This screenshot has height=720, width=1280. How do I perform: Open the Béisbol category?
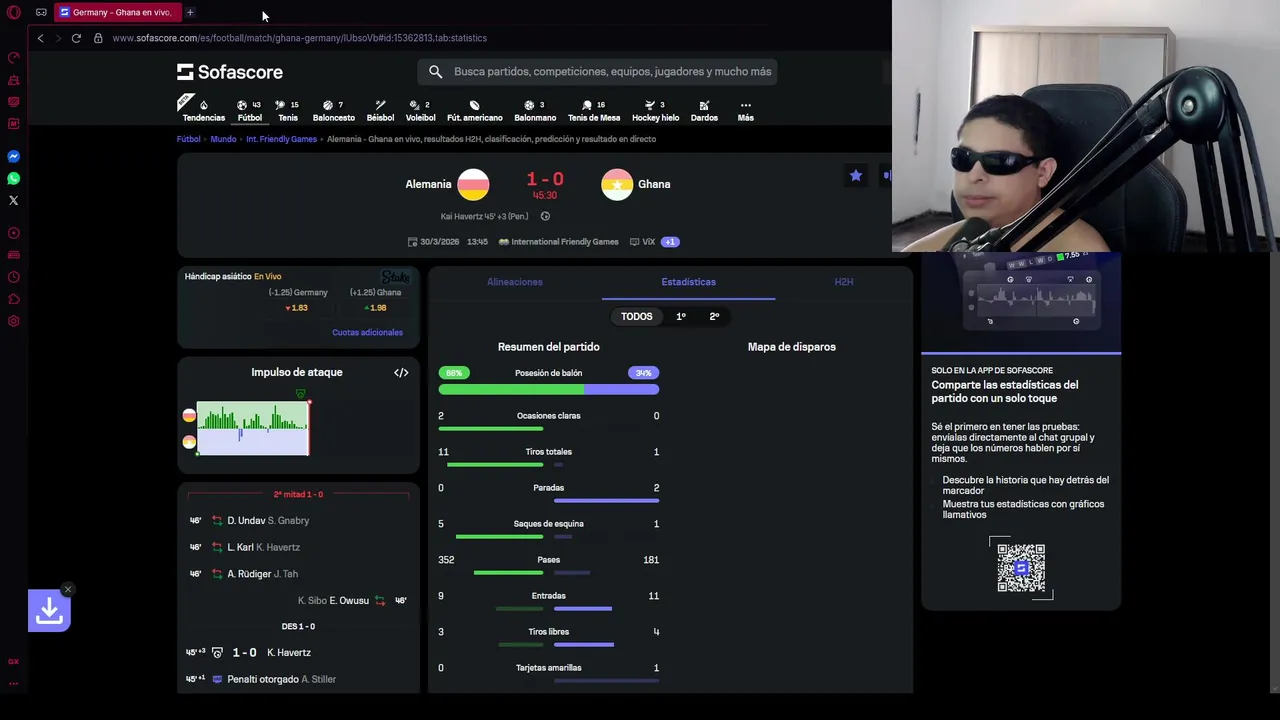380,110
